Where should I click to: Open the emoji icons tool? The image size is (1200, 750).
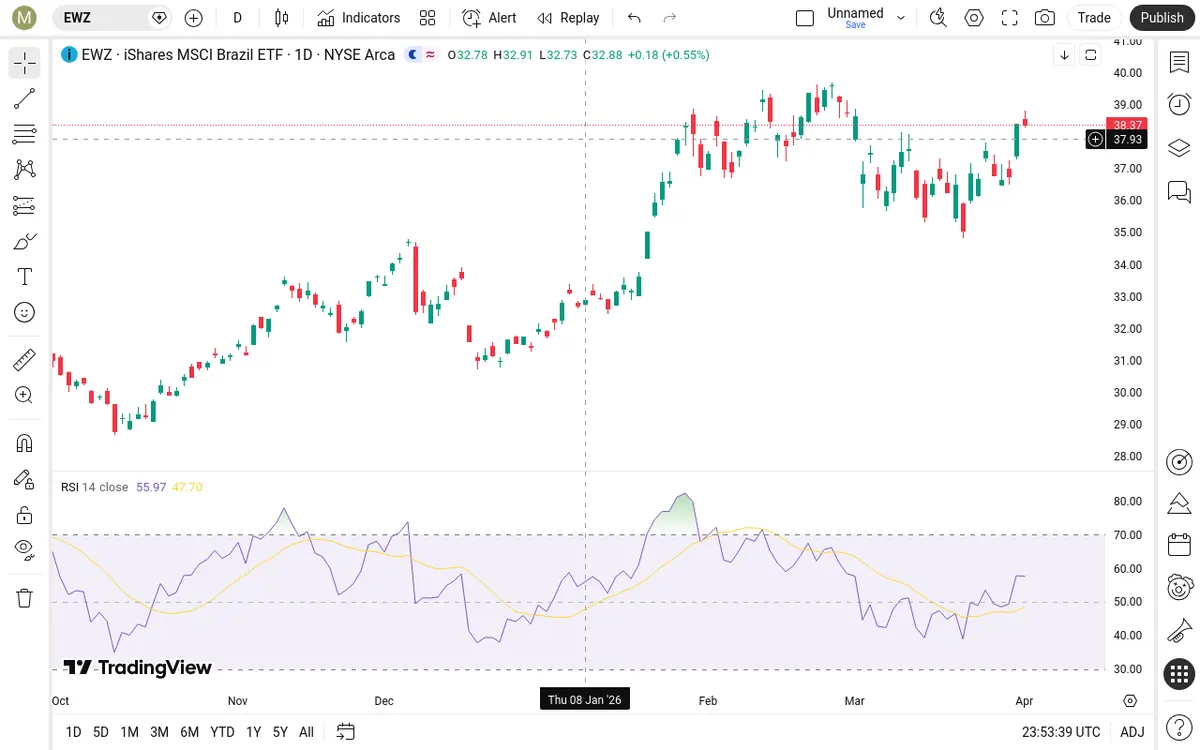coord(25,313)
